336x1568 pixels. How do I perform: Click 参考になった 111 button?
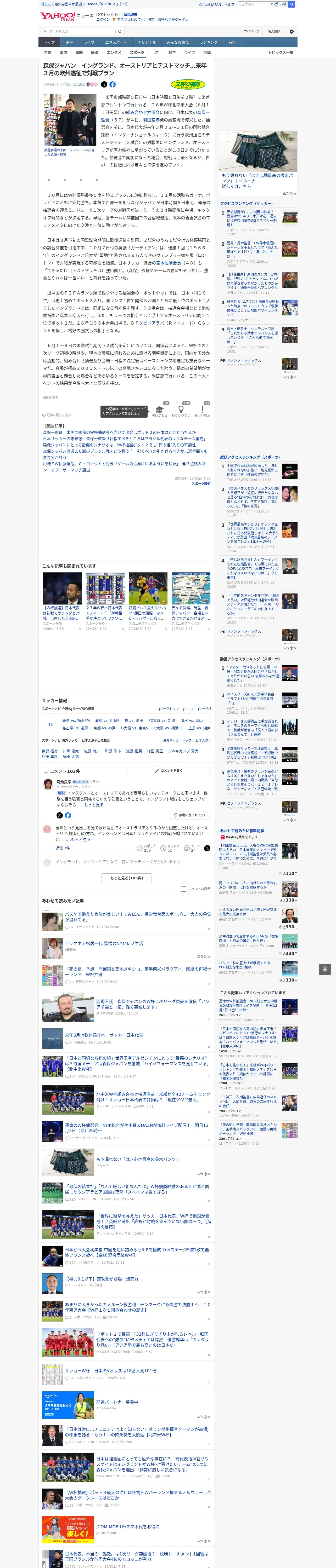[190, 815]
